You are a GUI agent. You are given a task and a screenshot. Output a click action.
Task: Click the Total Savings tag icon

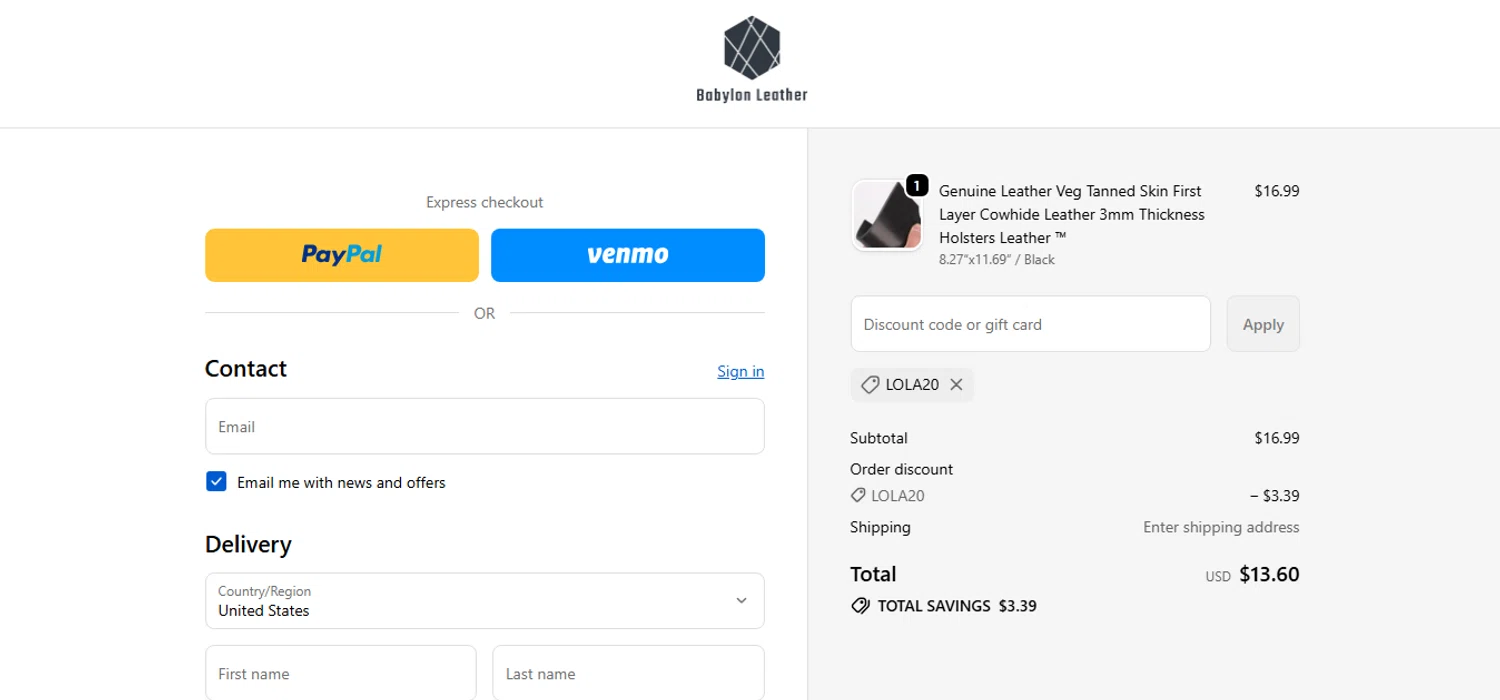(860, 606)
